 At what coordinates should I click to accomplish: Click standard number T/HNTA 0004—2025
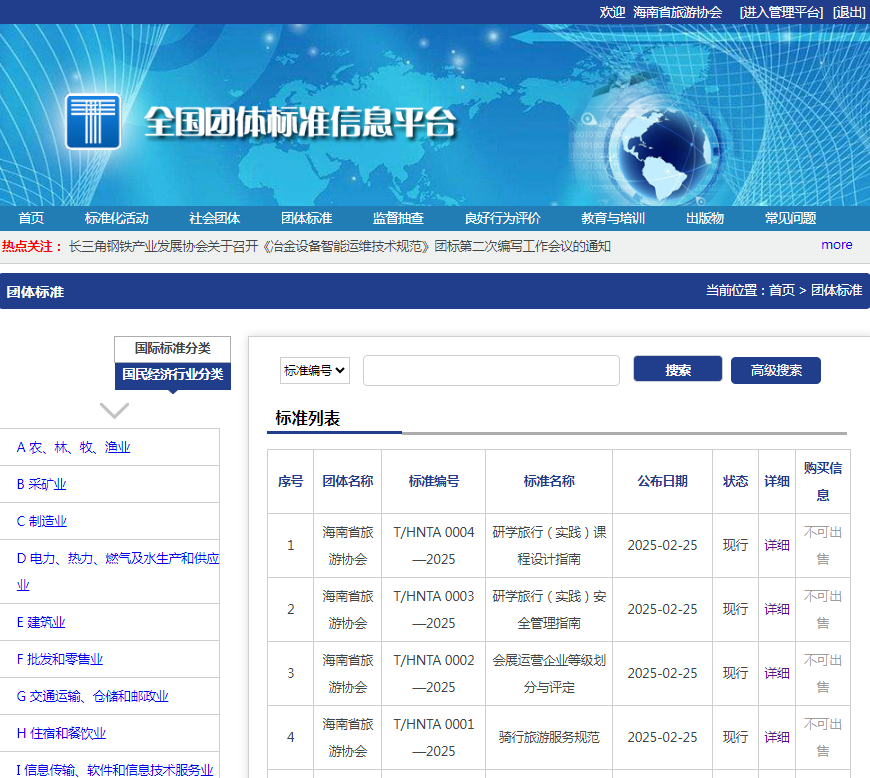pos(434,545)
